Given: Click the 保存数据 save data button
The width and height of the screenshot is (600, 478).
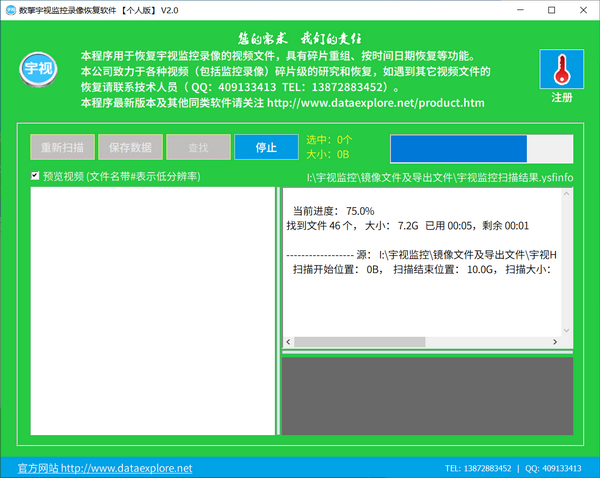Looking at the screenshot, I should click(130, 147).
